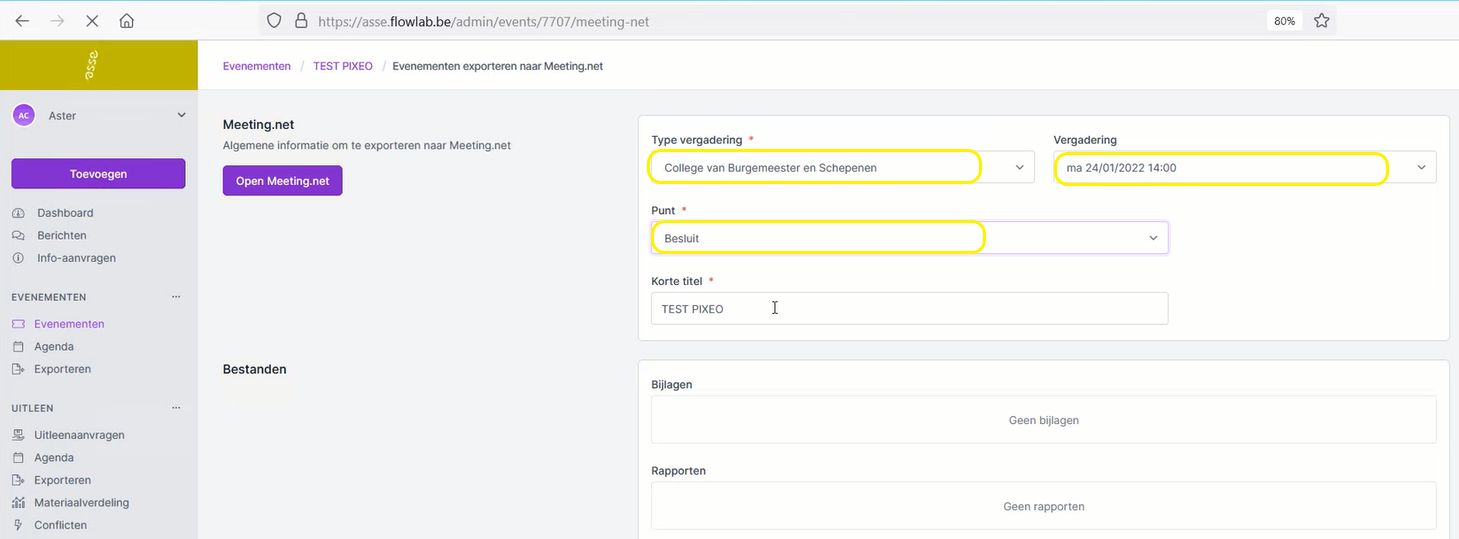Click the bookmark star icon
The image size is (1459, 539).
[x=1321, y=21]
